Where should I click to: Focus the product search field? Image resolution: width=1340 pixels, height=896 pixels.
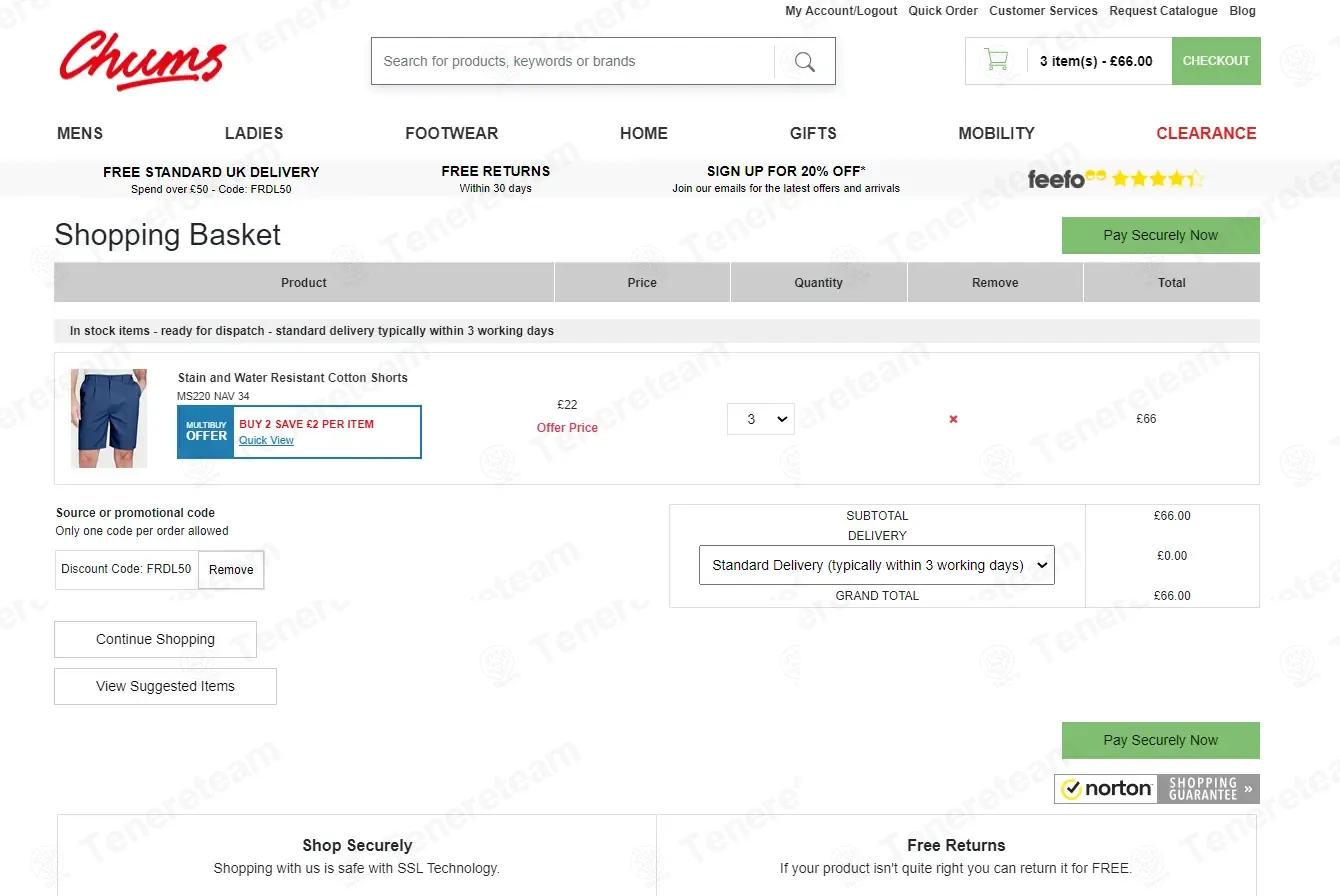(572, 61)
